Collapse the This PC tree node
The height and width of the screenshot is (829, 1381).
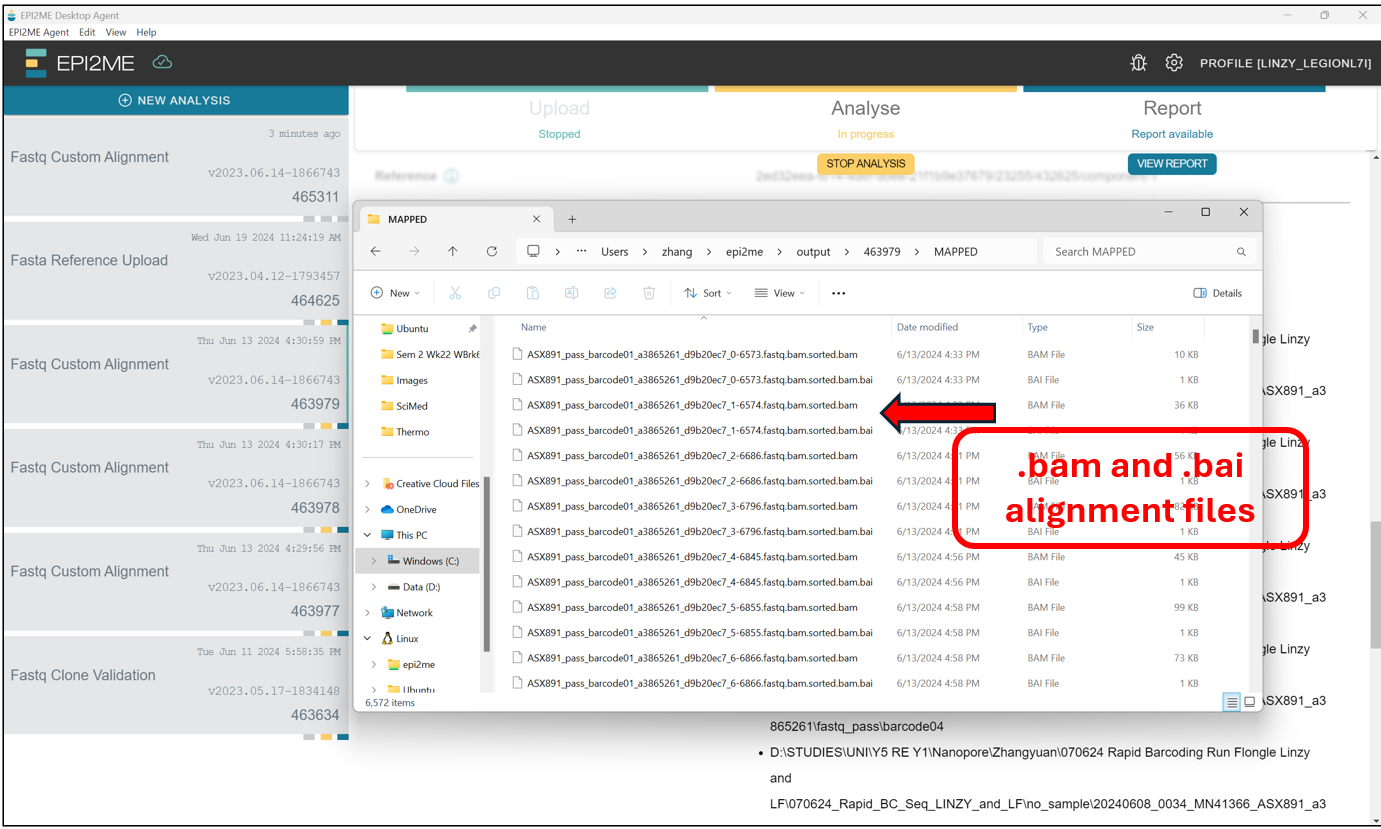point(367,535)
